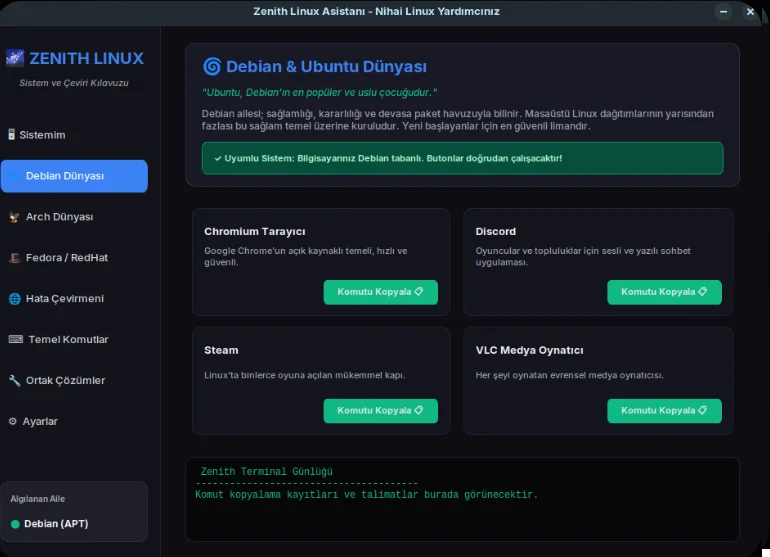
Task: Close the Zenith Linux Asistanı window
Action: click(750, 12)
